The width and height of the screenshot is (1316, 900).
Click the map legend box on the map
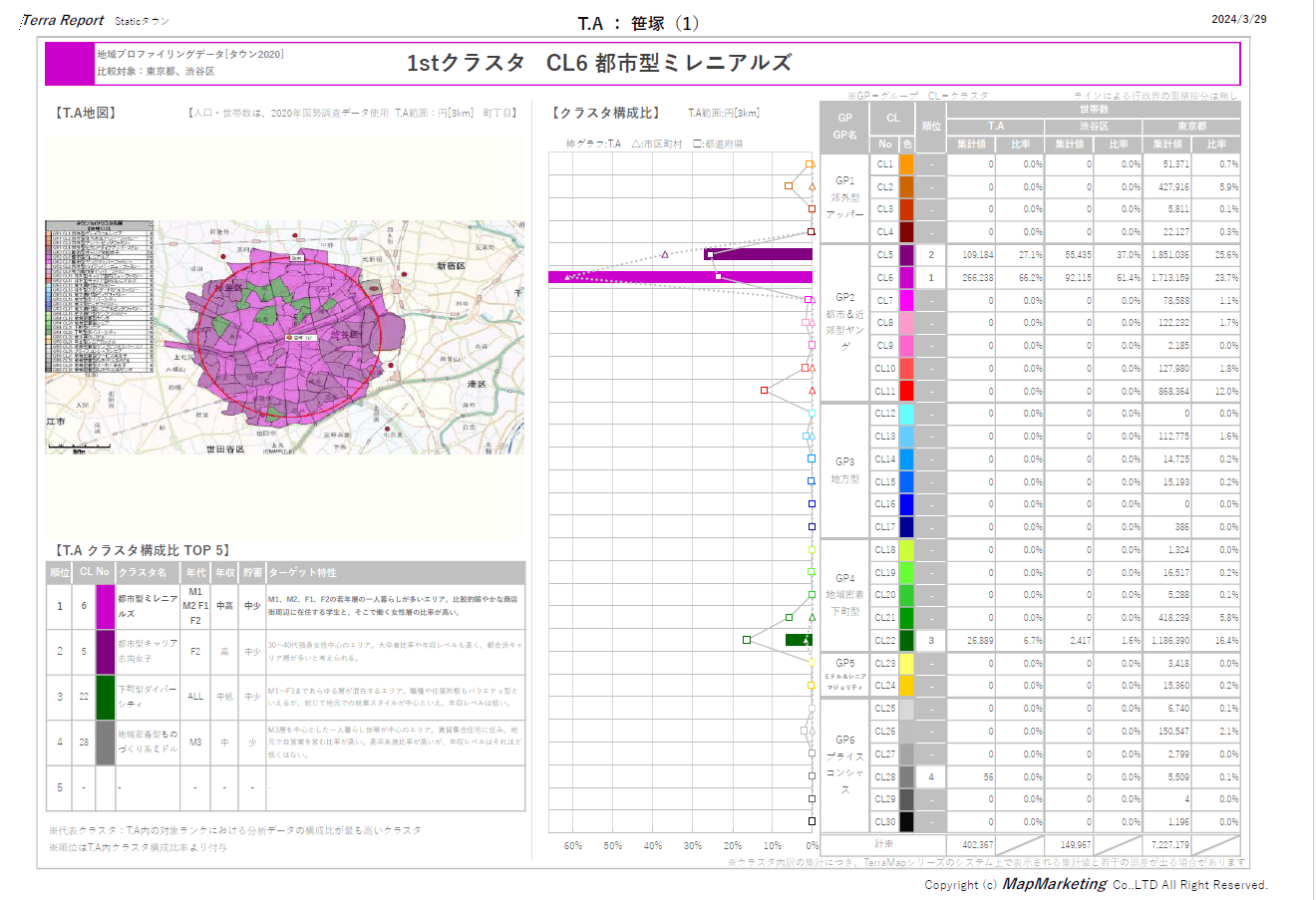[x=101, y=297]
